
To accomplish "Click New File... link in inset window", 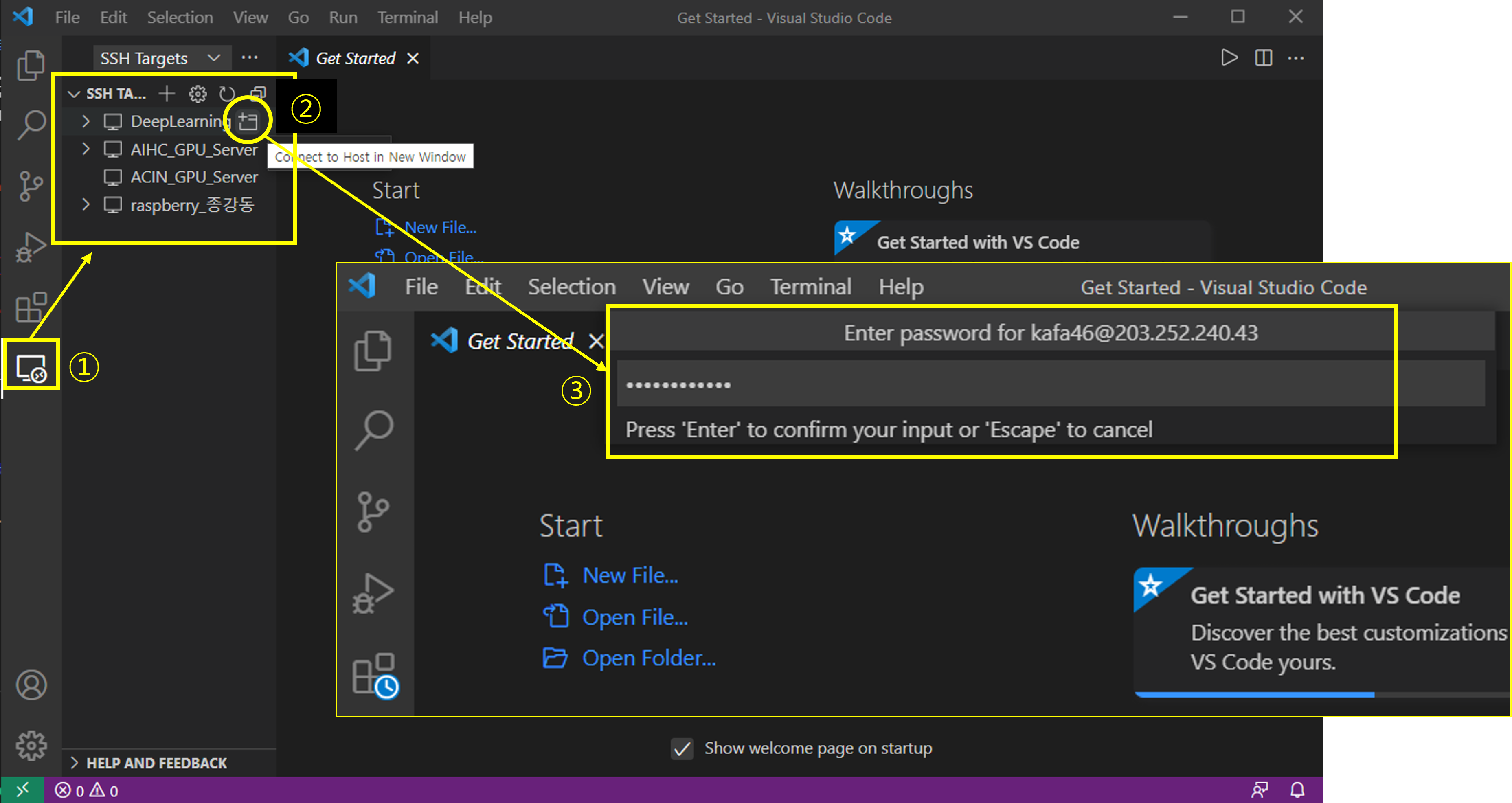I will [x=630, y=575].
